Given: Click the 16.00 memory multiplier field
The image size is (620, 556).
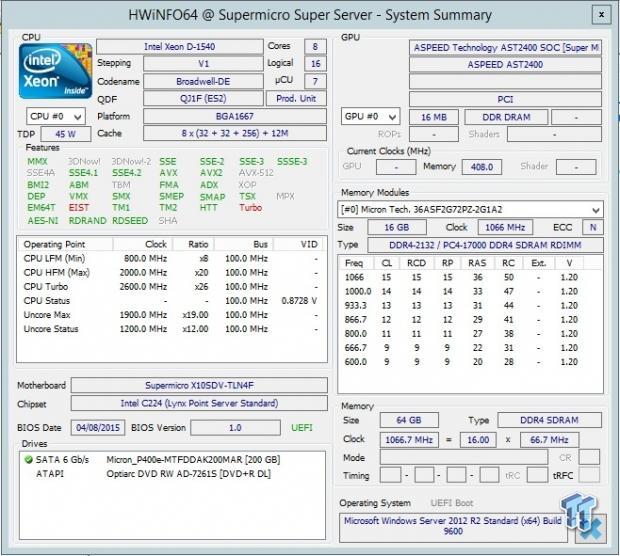Looking at the screenshot, I should tap(478, 440).
